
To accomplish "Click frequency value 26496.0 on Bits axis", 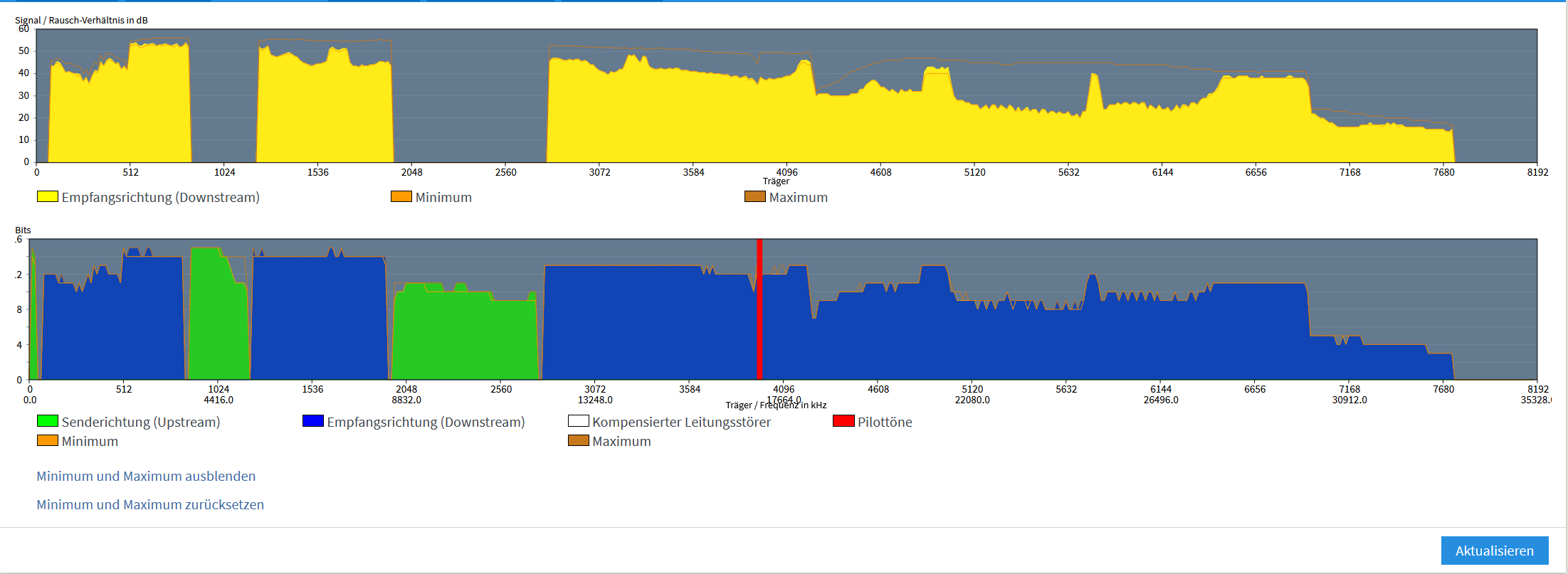I will click(x=1161, y=400).
